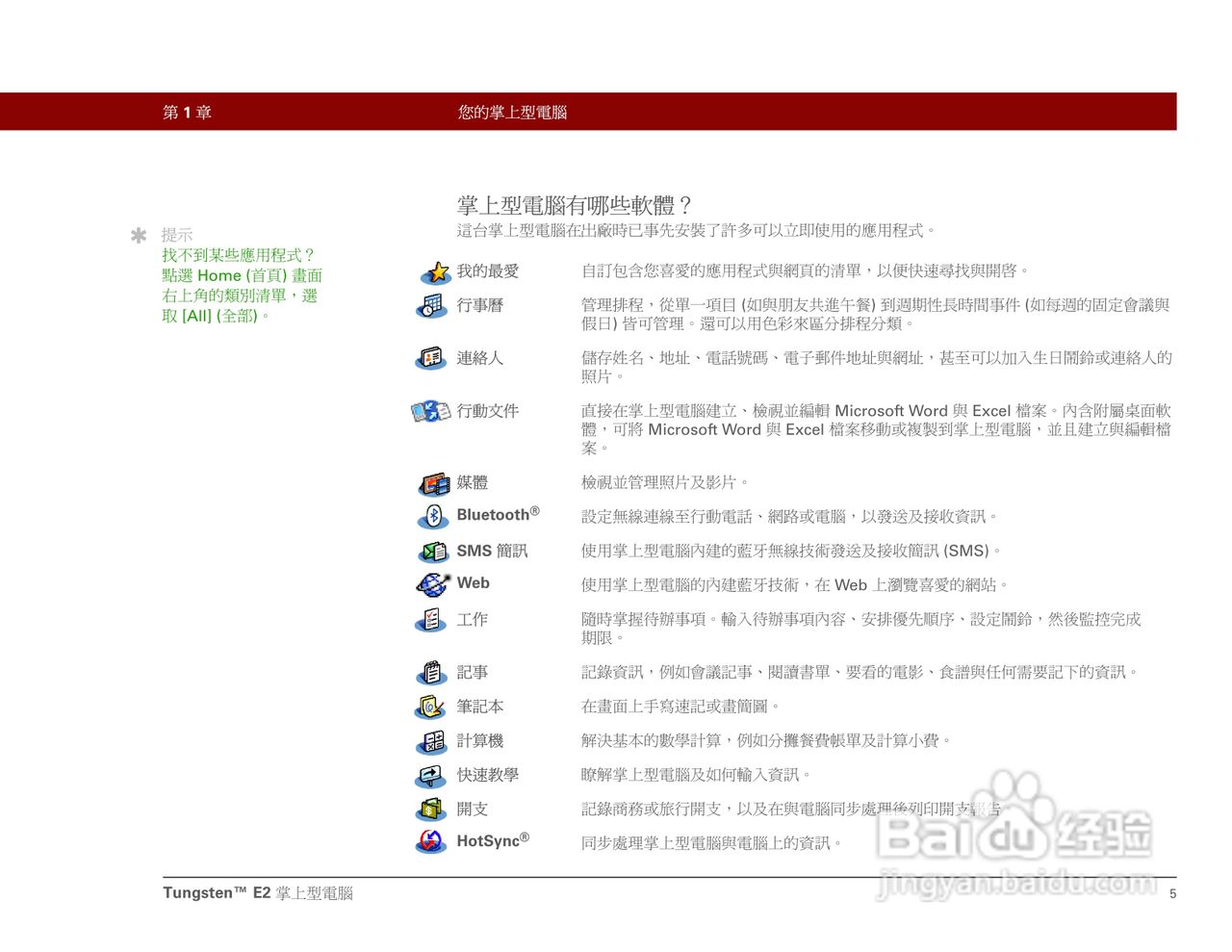This screenshot has width=1232, height=952.
Task: Click the 計算機 label
Action: [479, 740]
